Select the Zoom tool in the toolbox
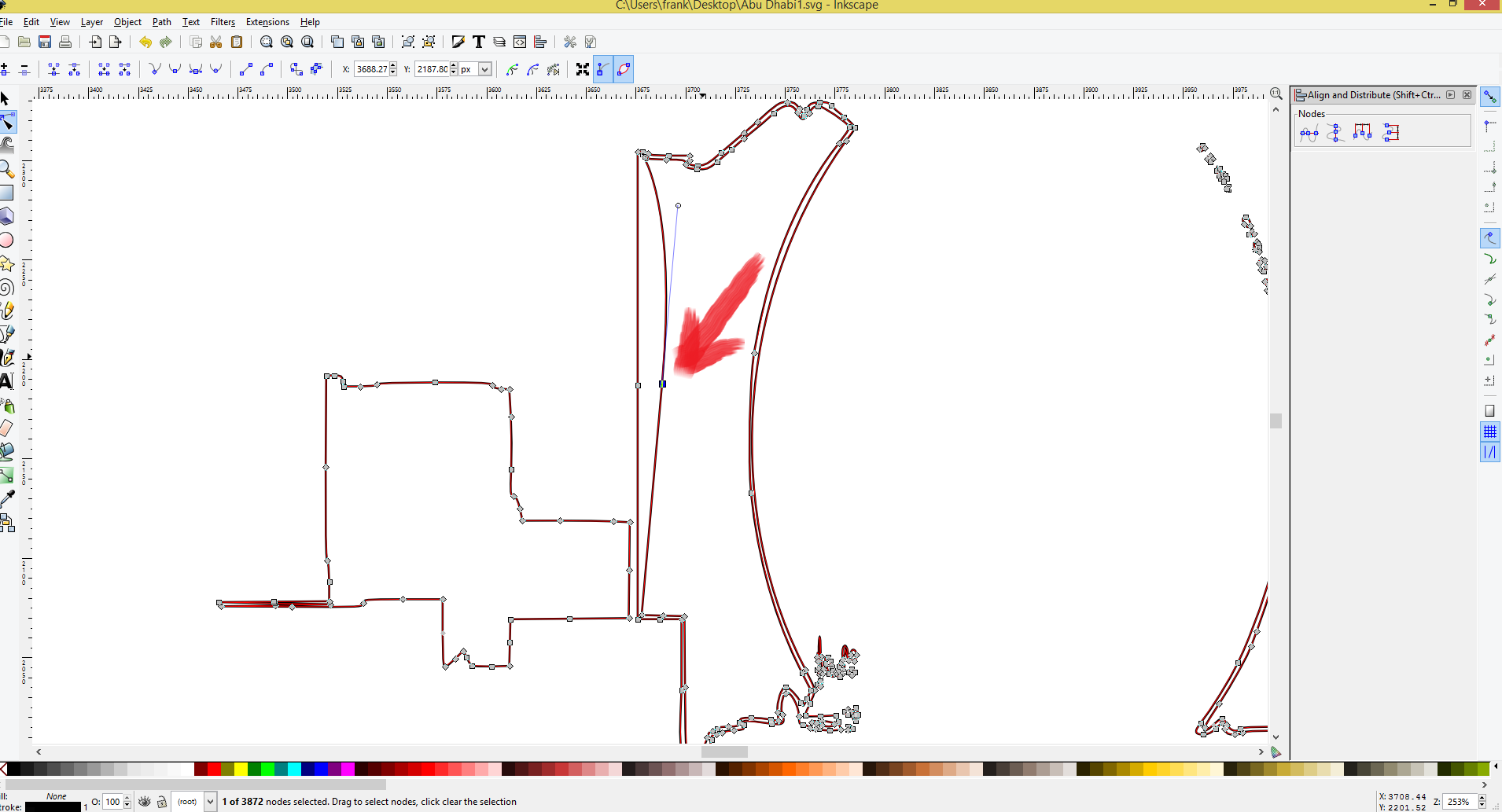Image resolution: width=1502 pixels, height=812 pixels. pyautogui.click(x=7, y=169)
